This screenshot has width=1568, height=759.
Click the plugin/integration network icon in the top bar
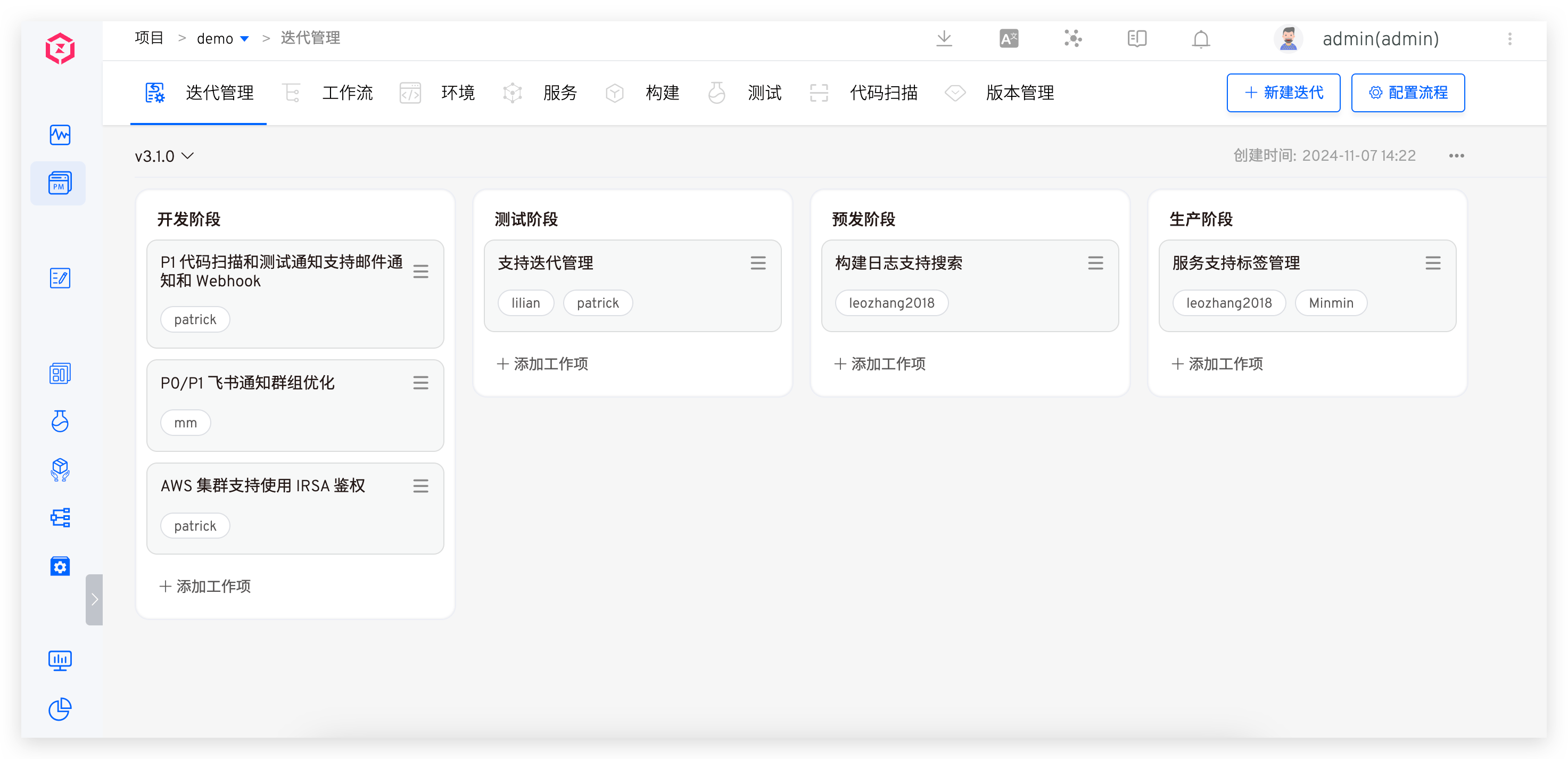tap(1072, 38)
